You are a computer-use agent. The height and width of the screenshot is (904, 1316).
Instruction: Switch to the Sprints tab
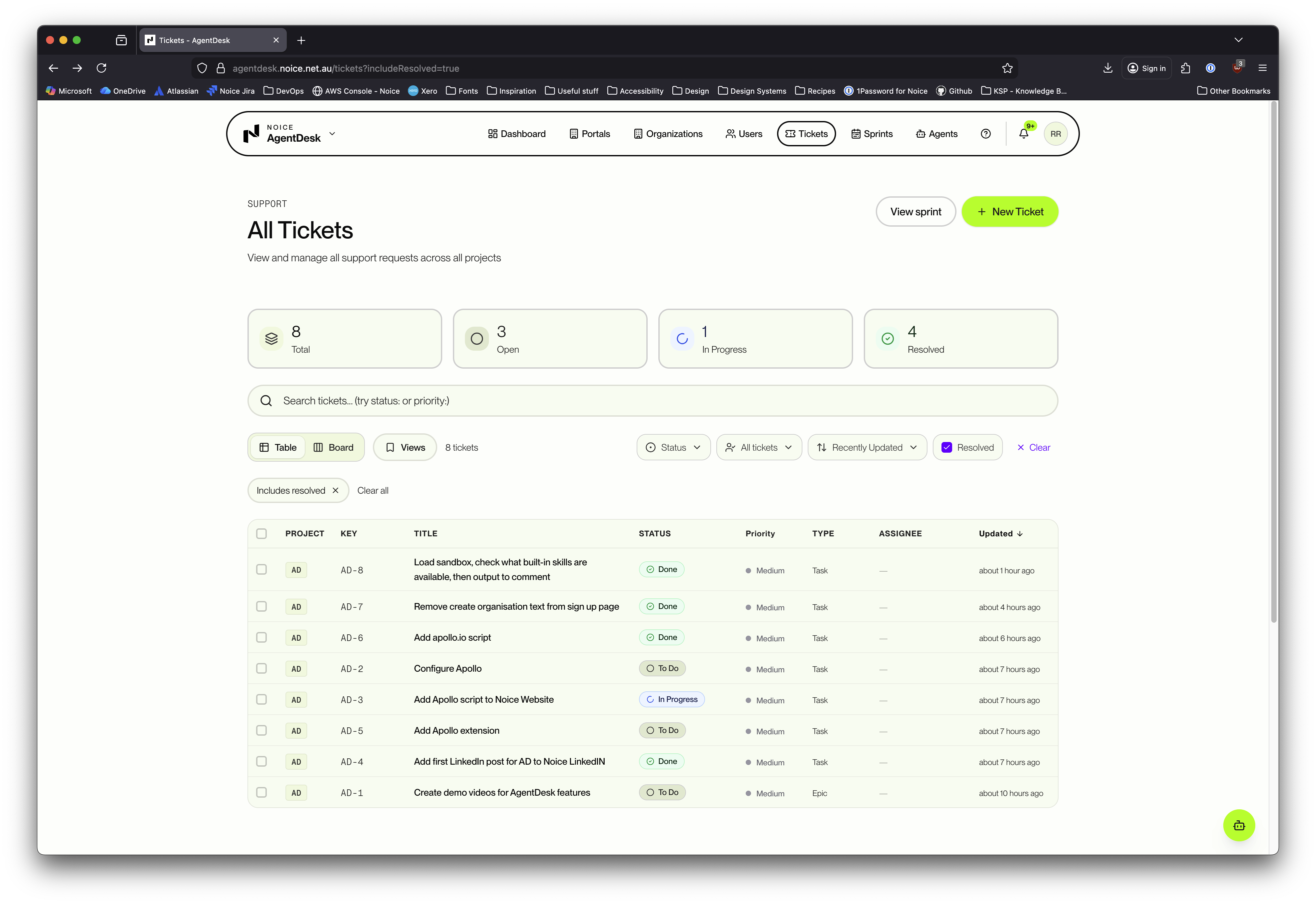872,134
